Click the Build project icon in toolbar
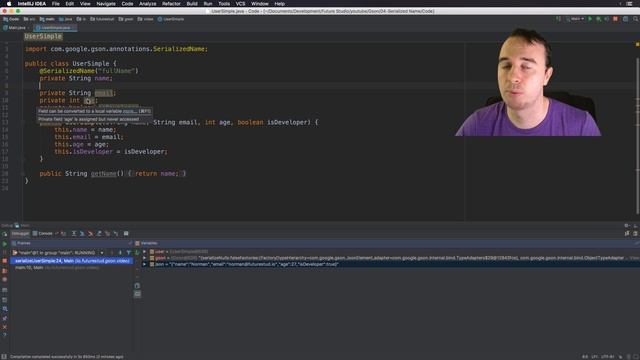 pos(558,19)
